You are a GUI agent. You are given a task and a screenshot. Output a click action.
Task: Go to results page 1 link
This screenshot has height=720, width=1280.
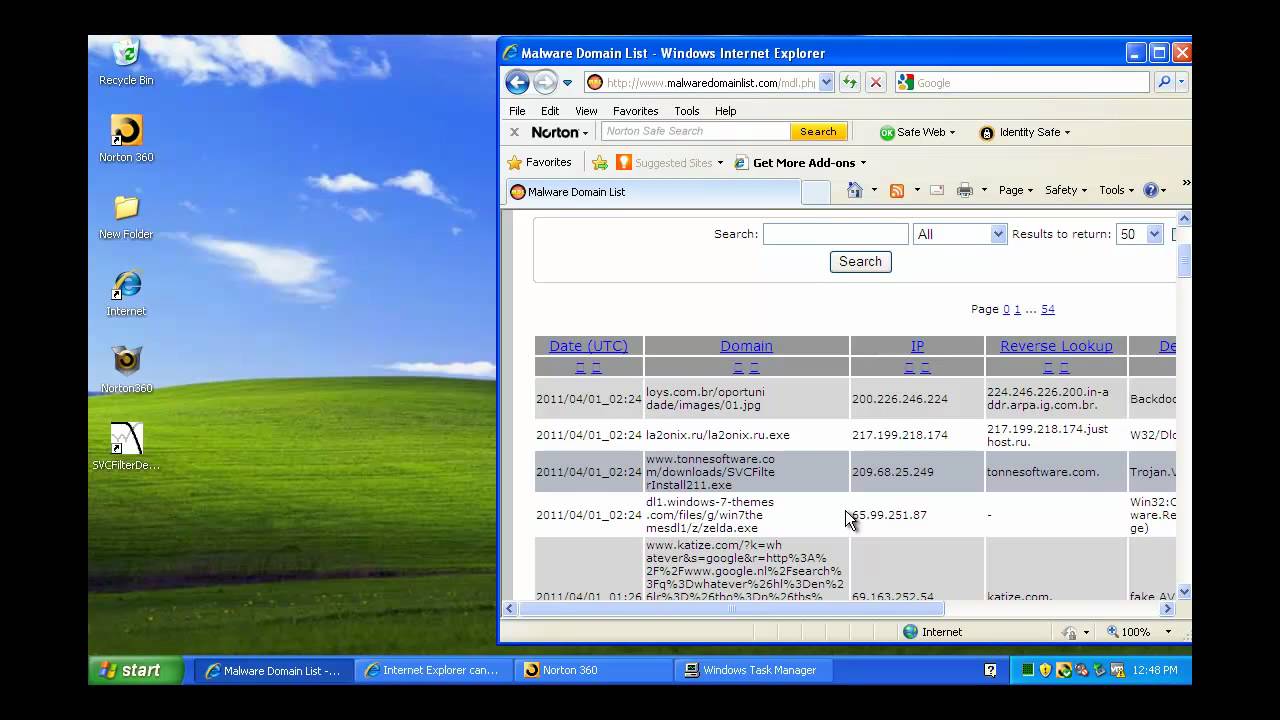[x=1017, y=310]
